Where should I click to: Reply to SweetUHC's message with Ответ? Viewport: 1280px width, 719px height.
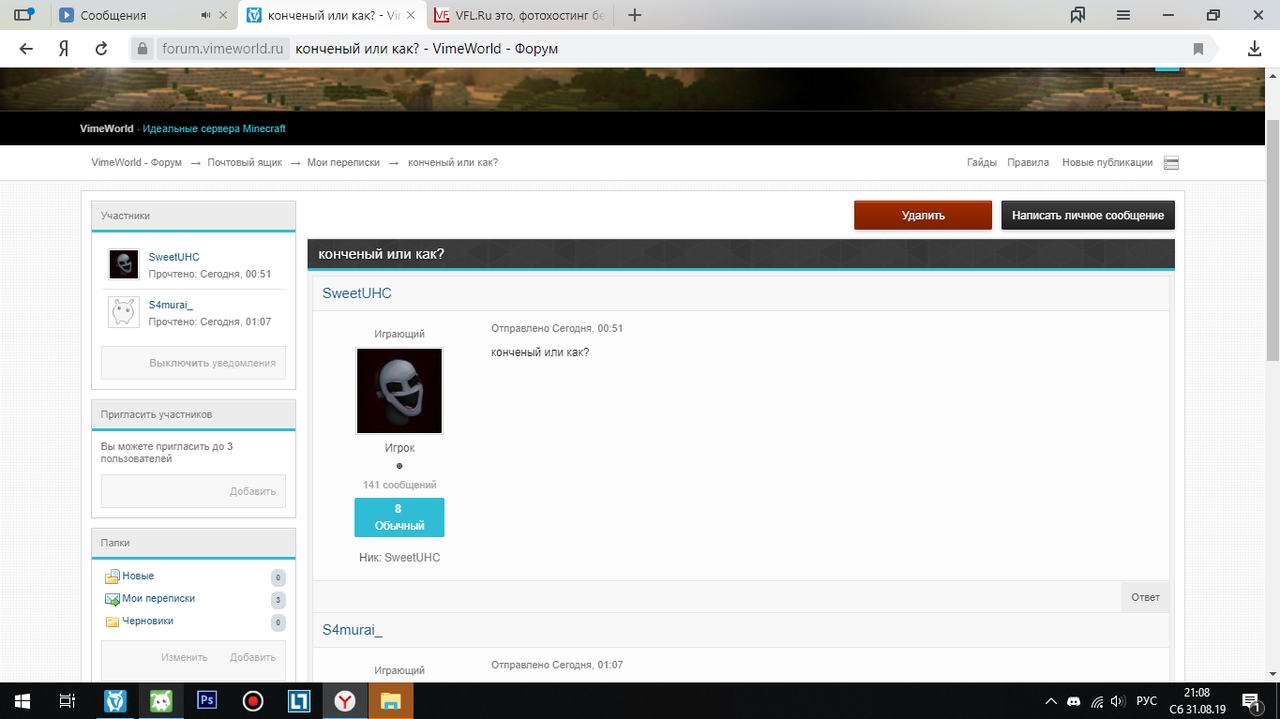(x=1145, y=597)
